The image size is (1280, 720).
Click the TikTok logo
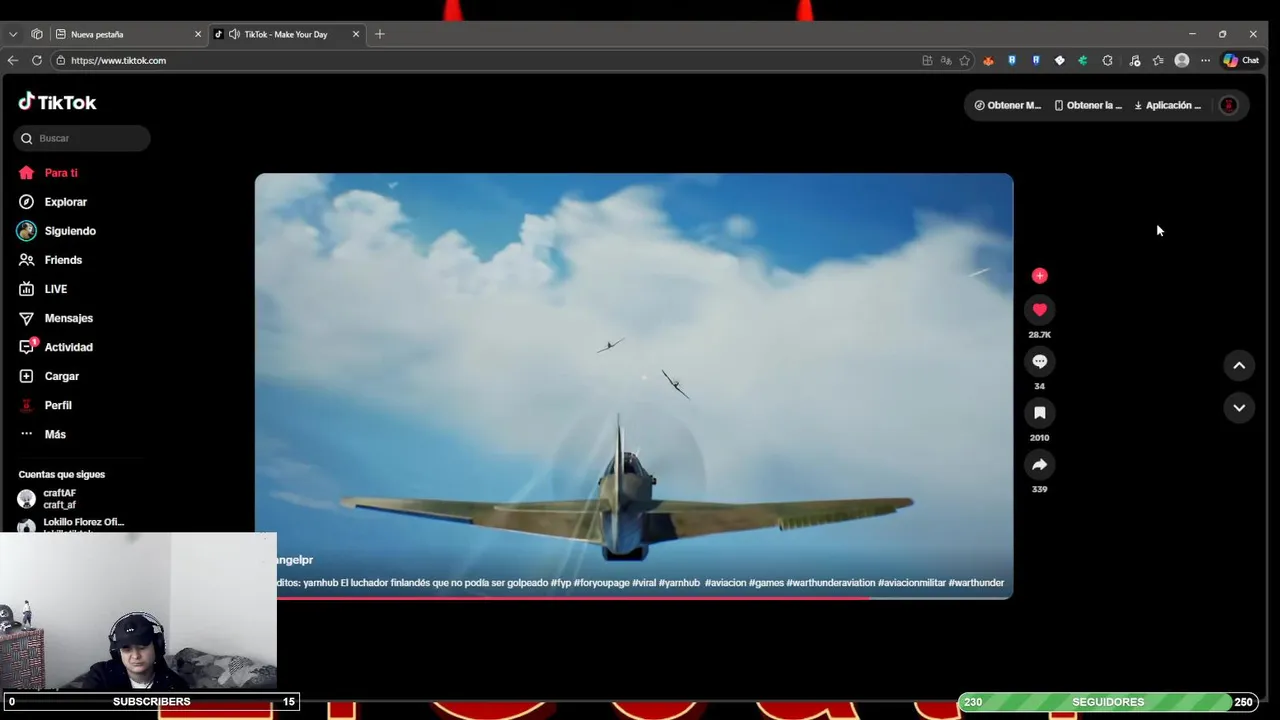[57, 102]
